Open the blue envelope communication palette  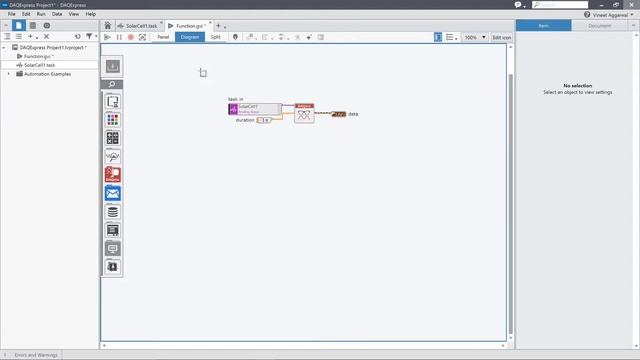coord(113,193)
